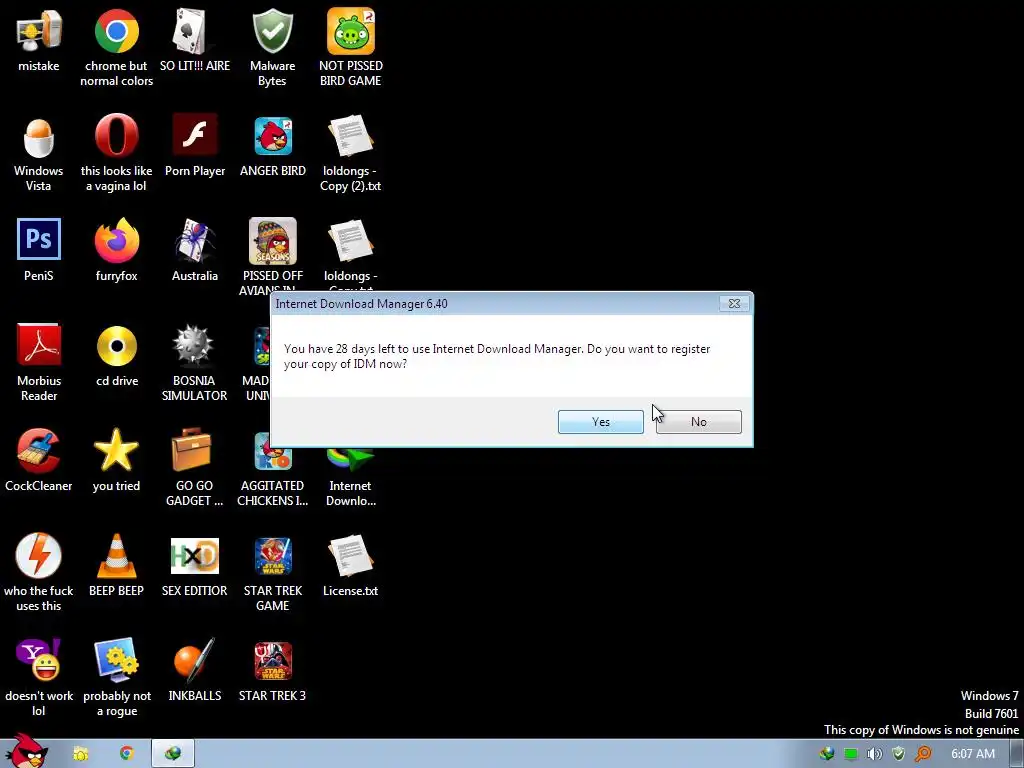Select the INKBALLS desktop icon
The image size is (1024, 768).
[195, 671]
